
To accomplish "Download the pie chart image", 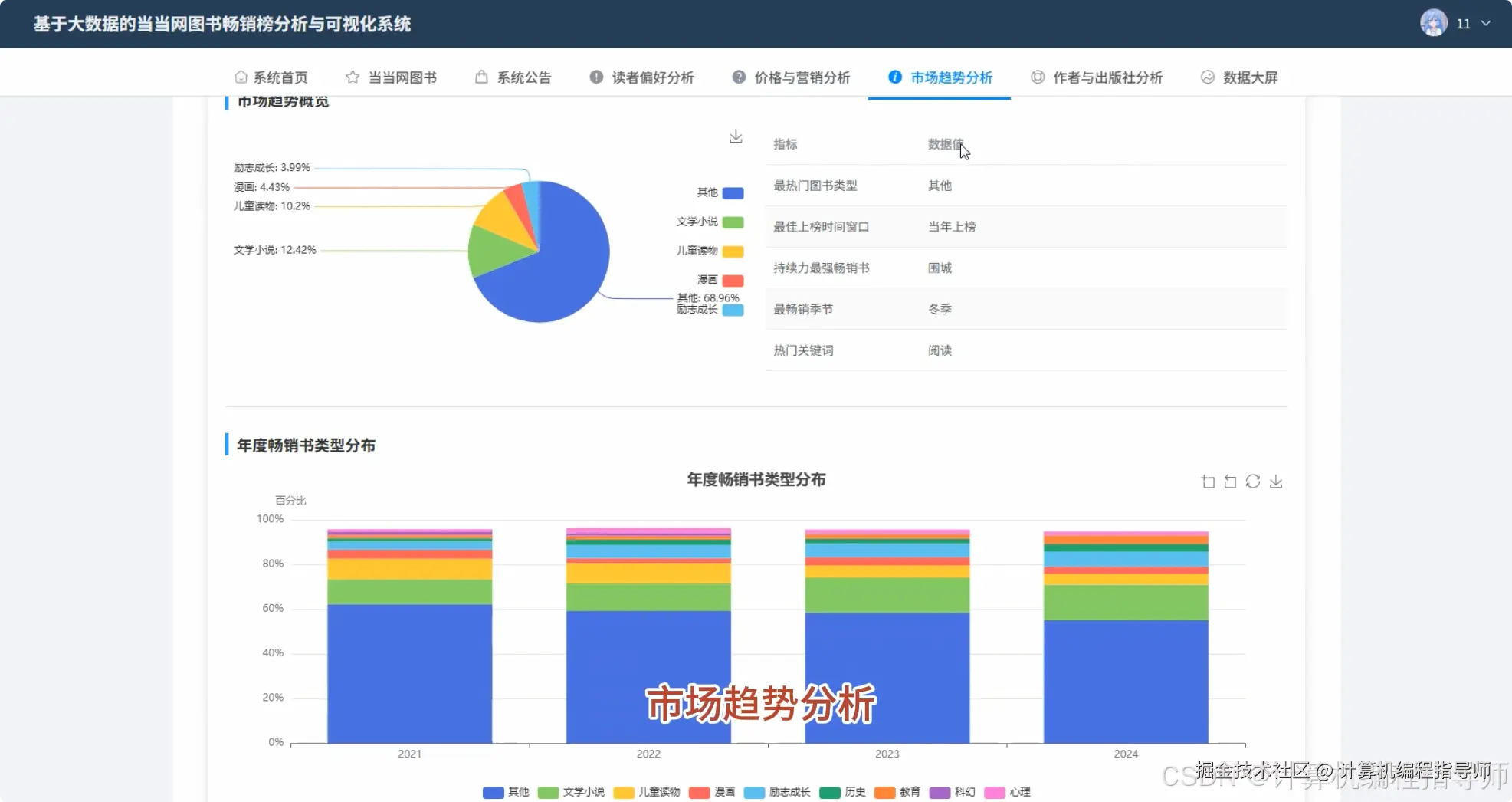I will coord(736,136).
